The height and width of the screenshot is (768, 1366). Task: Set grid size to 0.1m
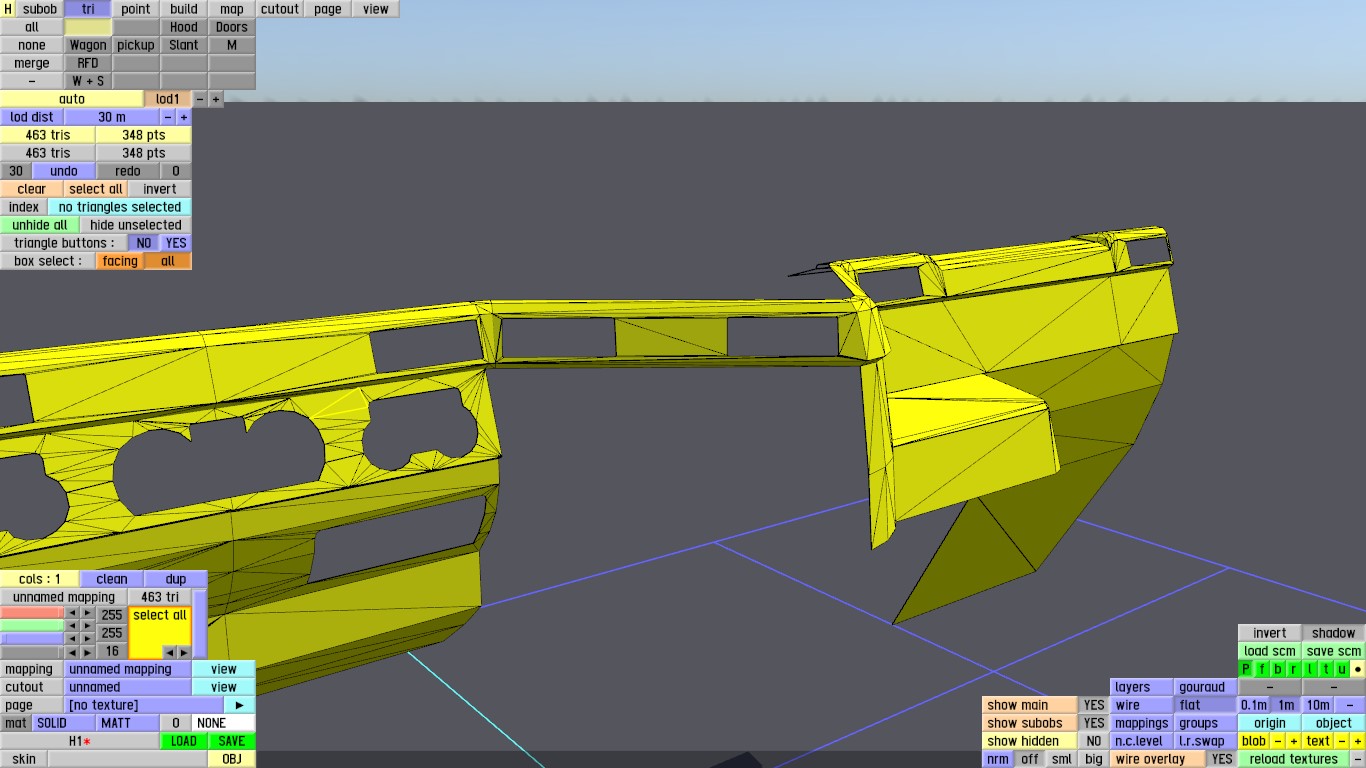click(1254, 705)
